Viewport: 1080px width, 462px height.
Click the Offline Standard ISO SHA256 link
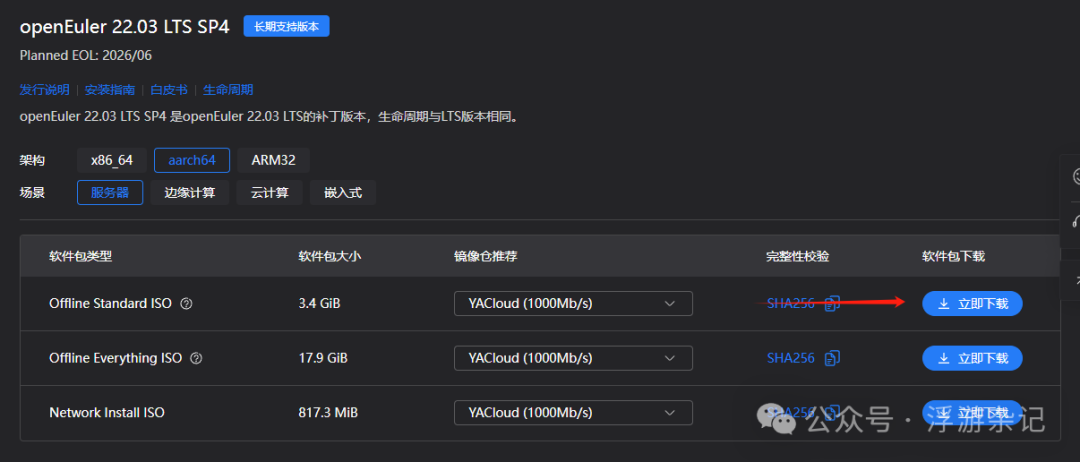click(790, 304)
